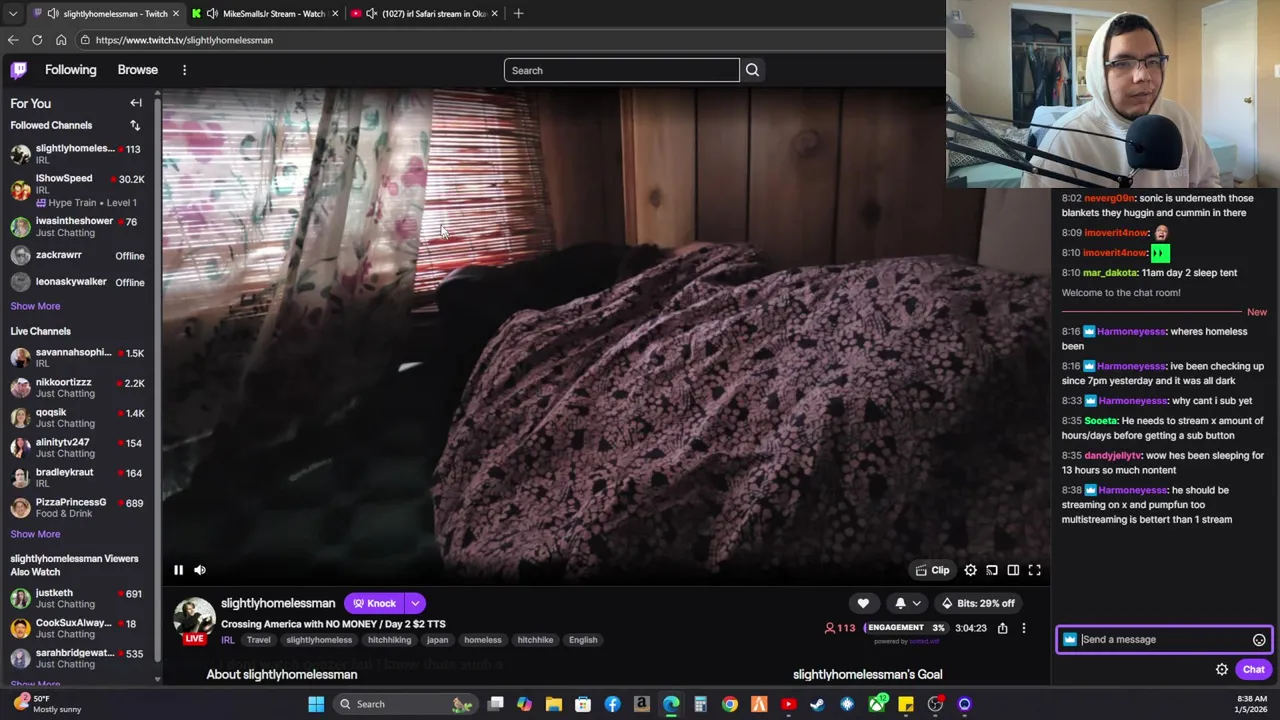Open the dropdown beside the Knock button
This screenshot has height=720, width=1280.
click(415, 603)
